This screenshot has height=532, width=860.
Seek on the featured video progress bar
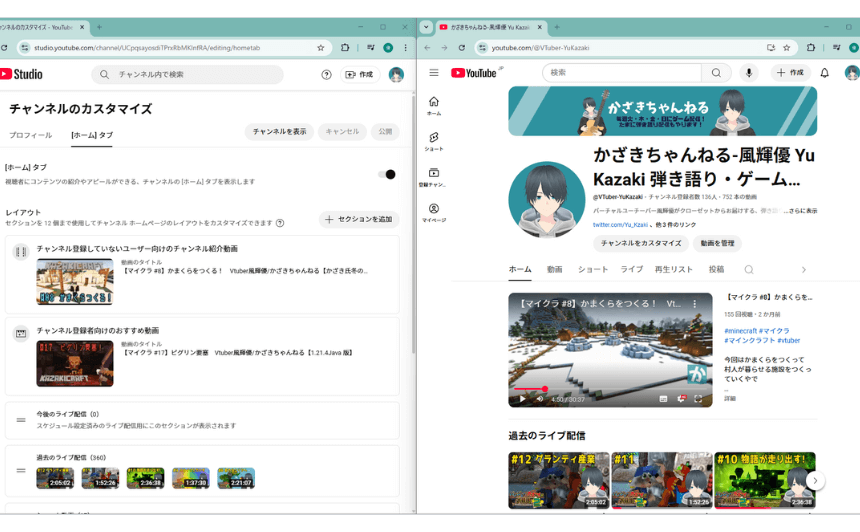coord(610,389)
